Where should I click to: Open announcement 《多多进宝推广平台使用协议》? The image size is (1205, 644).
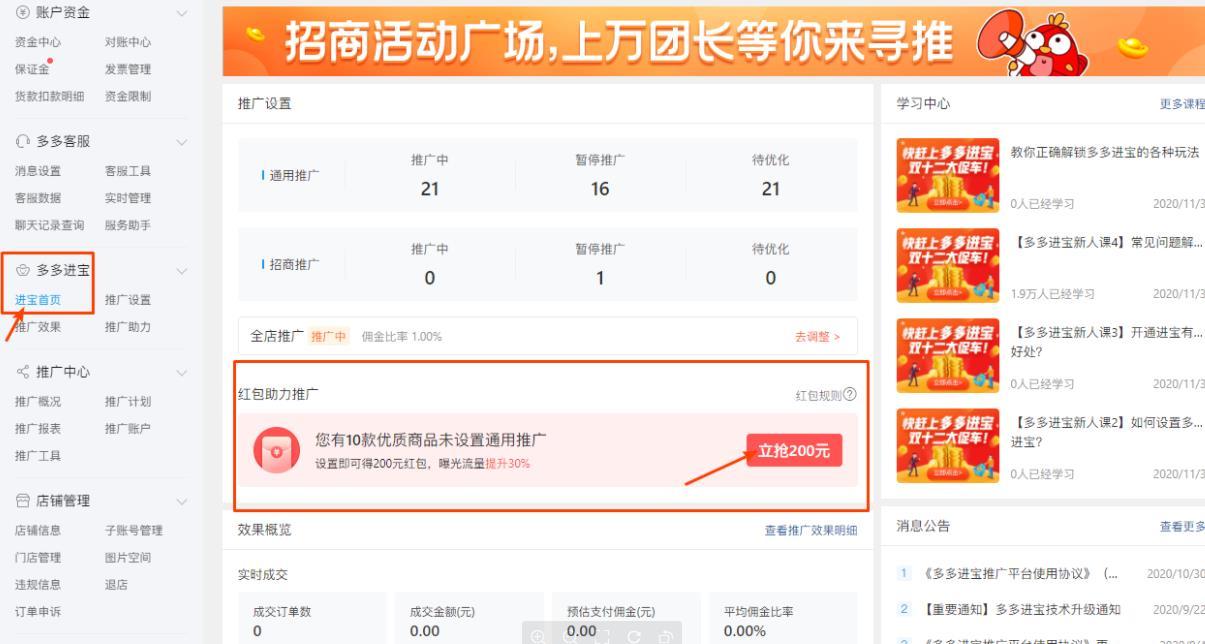[x=1022, y=574]
